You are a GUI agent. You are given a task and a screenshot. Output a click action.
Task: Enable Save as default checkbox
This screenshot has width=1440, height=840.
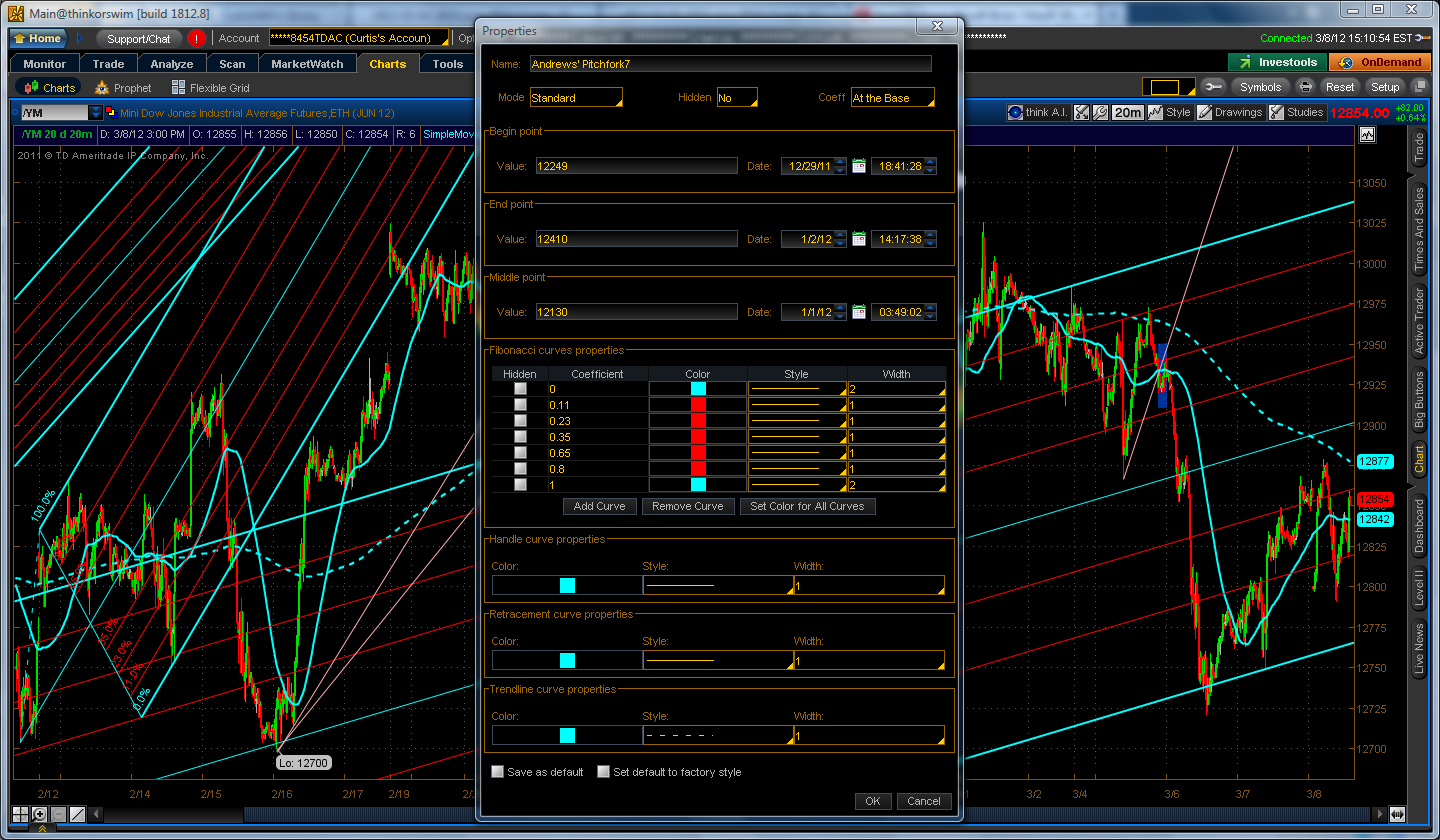pyautogui.click(x=498, y=772)
